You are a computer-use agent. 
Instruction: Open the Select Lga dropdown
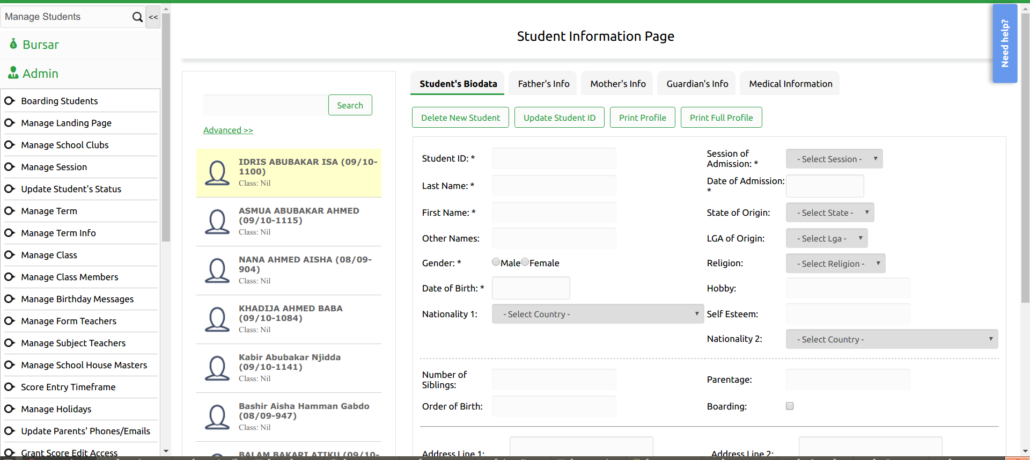[x=826, y=239]
